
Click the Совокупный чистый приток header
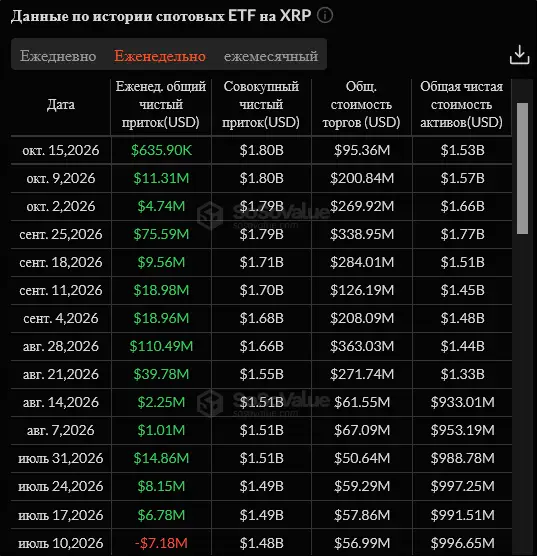[261, 104]
